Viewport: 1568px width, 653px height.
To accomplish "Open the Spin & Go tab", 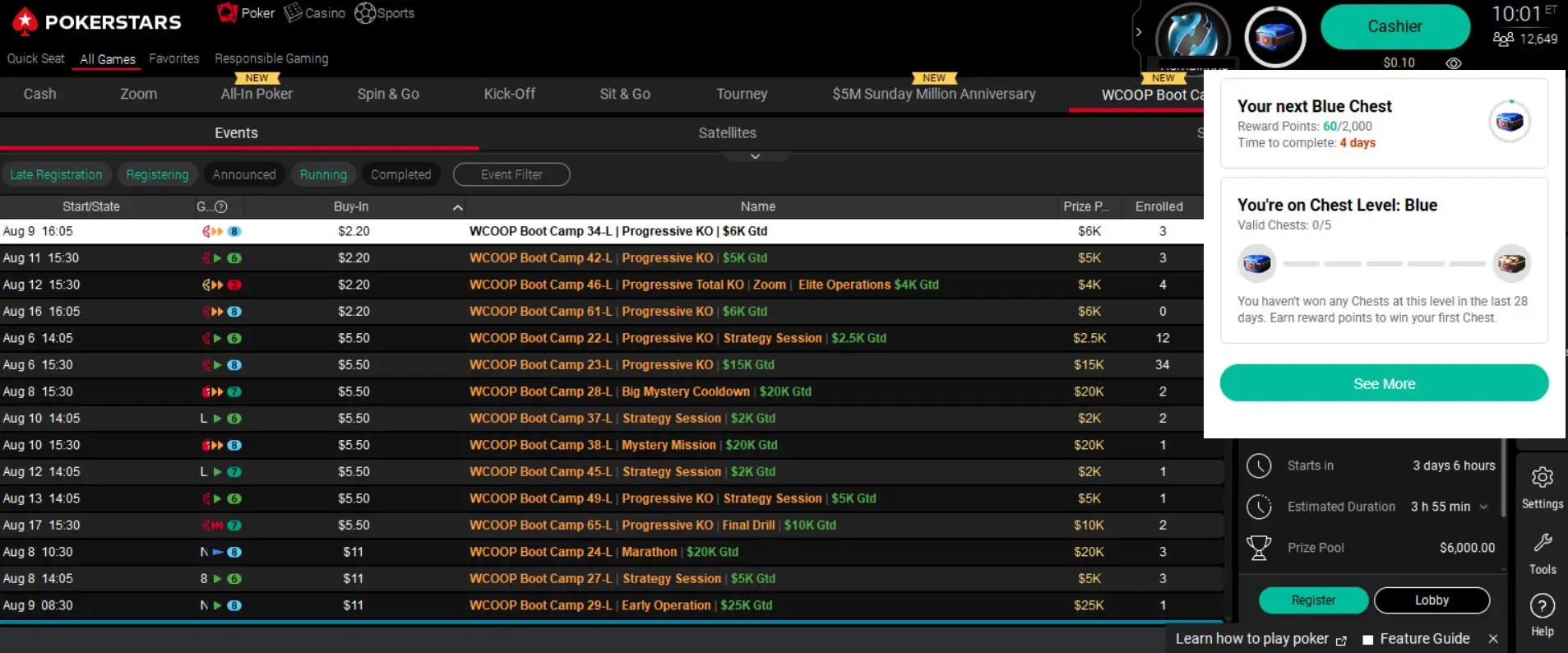I will [388, 95].
